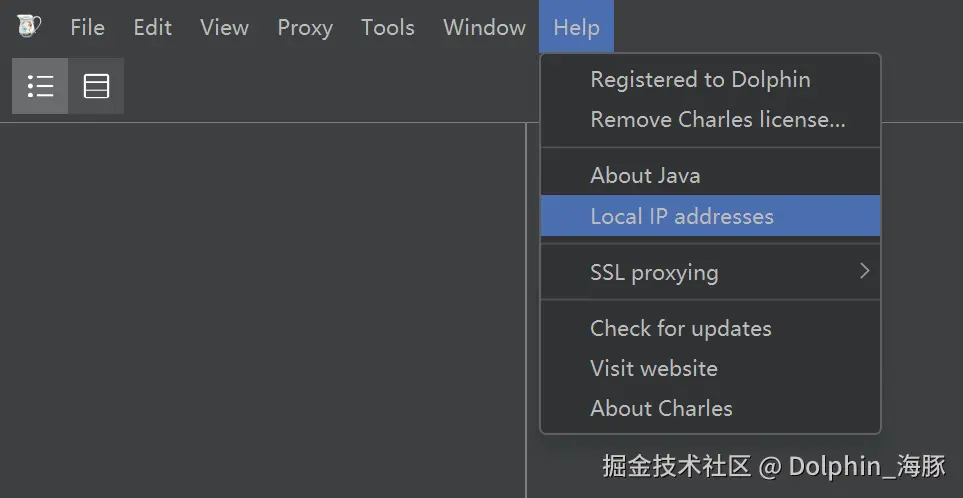Open the Tools menu

(388, 27)
